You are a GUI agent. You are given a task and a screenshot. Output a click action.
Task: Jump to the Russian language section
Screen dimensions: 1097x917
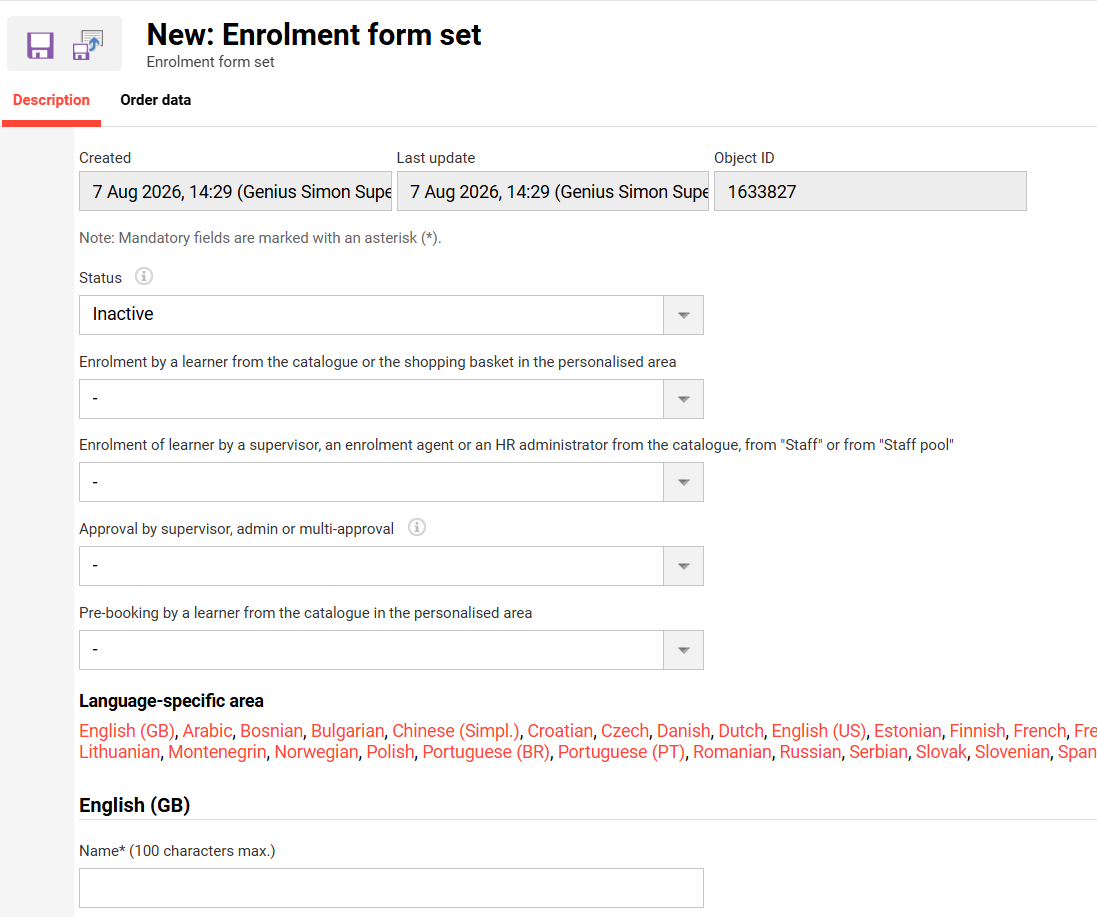click(810, 752)
